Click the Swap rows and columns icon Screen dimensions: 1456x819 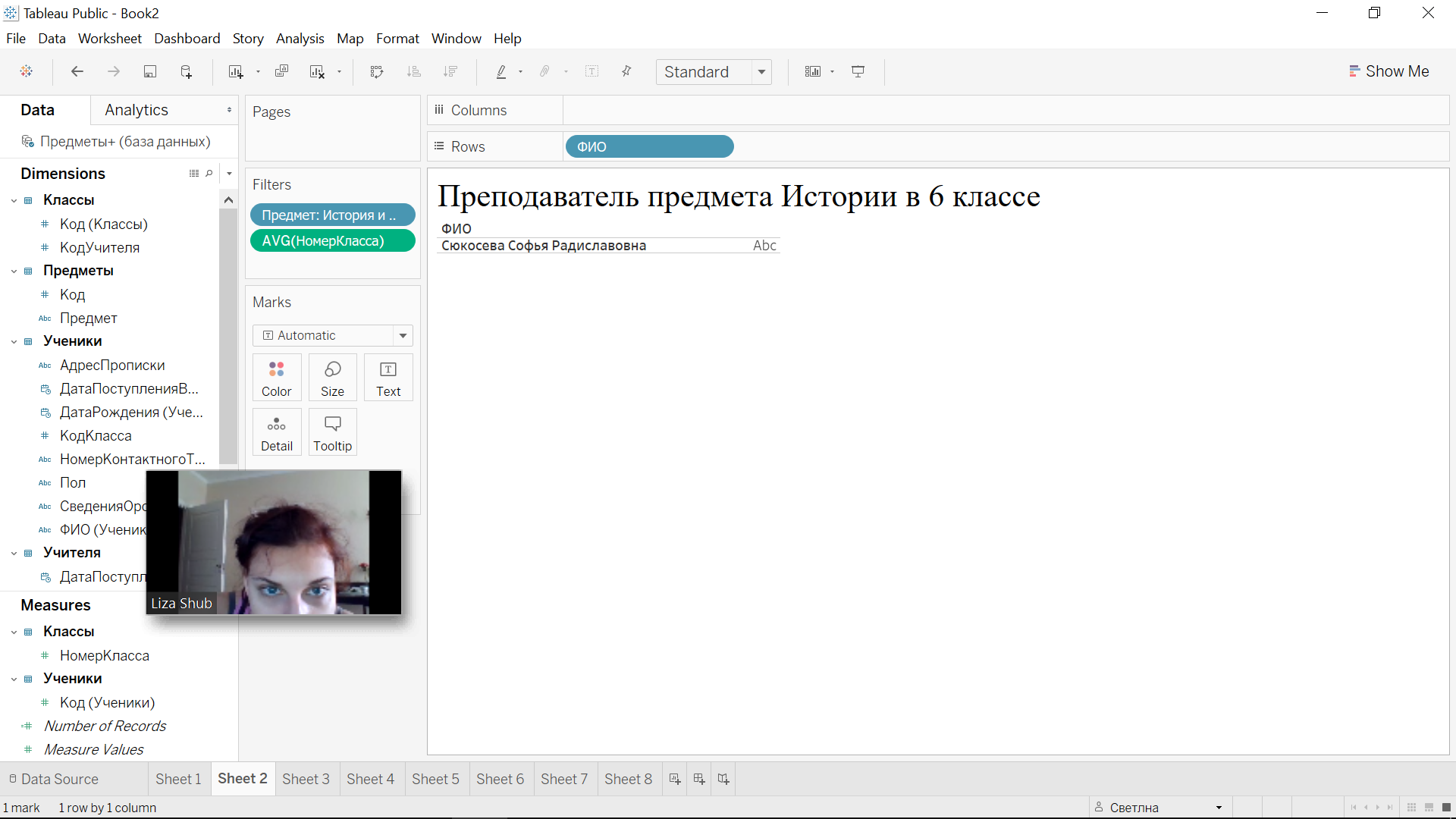click(377, 71)
